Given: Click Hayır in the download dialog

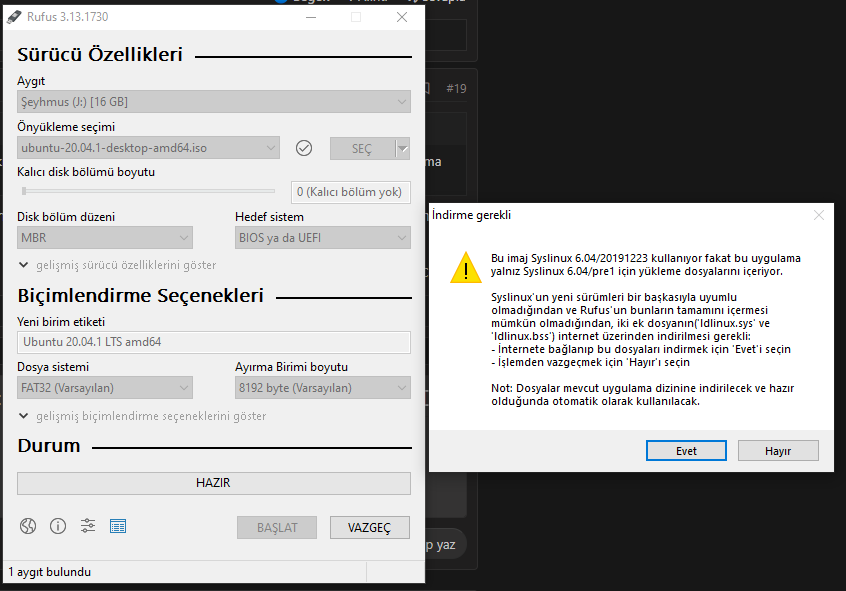Looking at the screenshot, I should click(x=778, y=451).
